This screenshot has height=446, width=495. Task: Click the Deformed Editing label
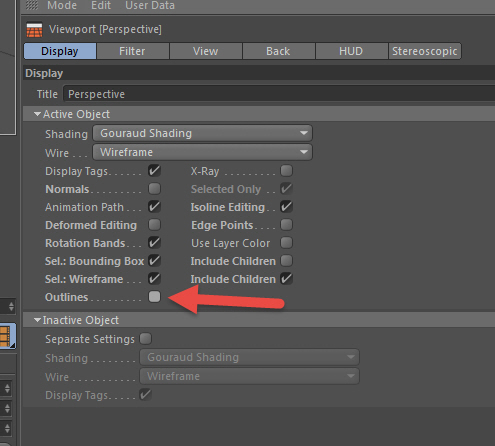coord(91,225)
